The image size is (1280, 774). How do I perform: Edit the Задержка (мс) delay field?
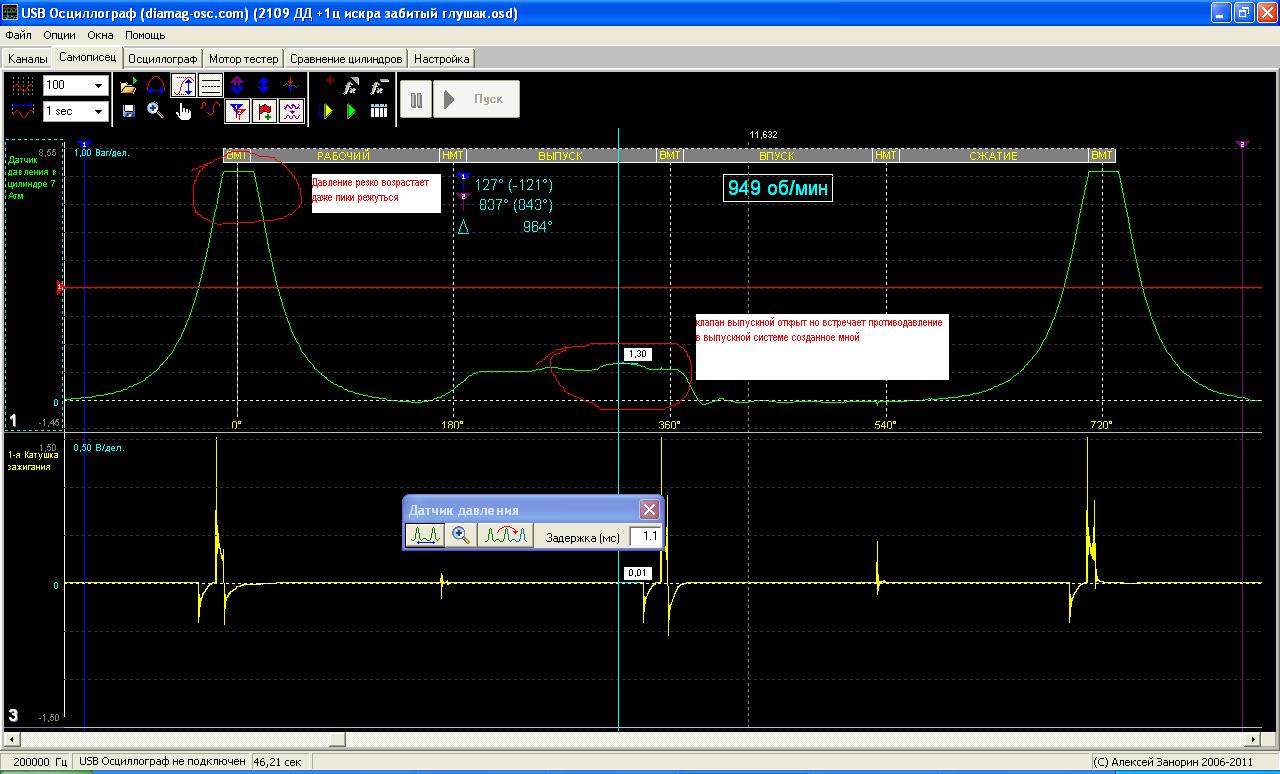pos(646,537)
